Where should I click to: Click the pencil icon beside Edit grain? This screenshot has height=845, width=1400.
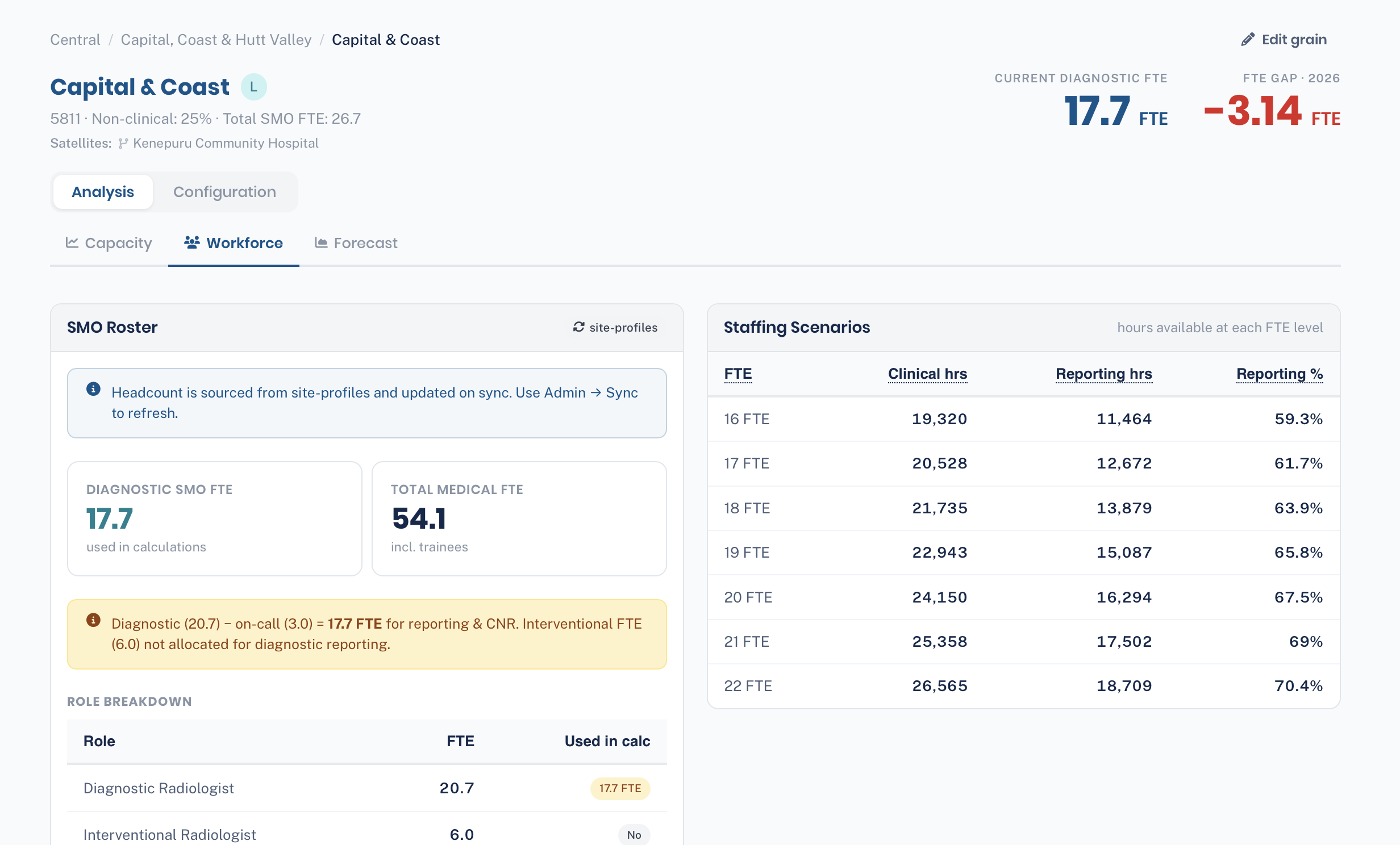tap(1248, 40)
